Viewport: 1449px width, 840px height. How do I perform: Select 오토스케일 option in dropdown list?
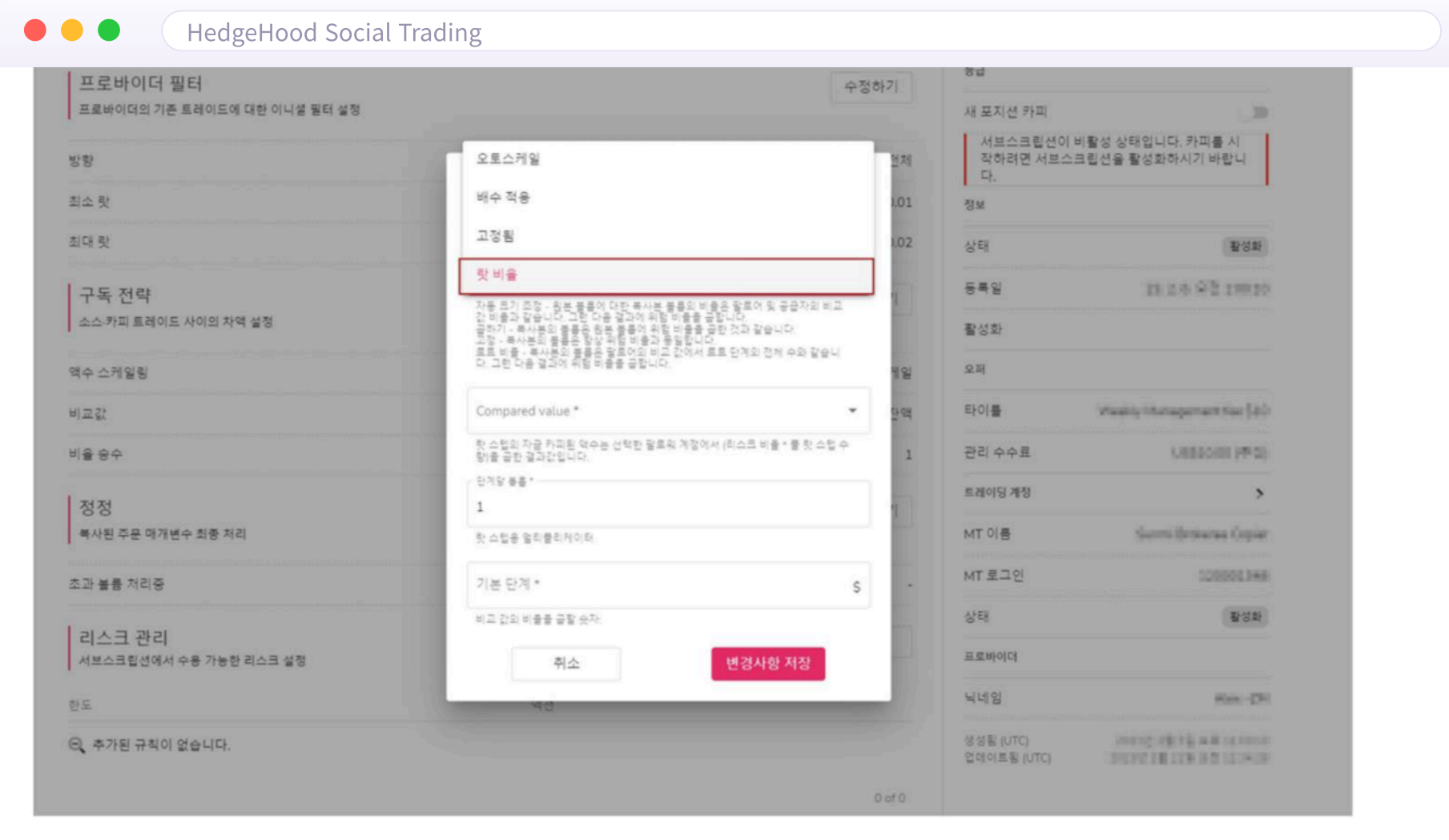point(666,159)
